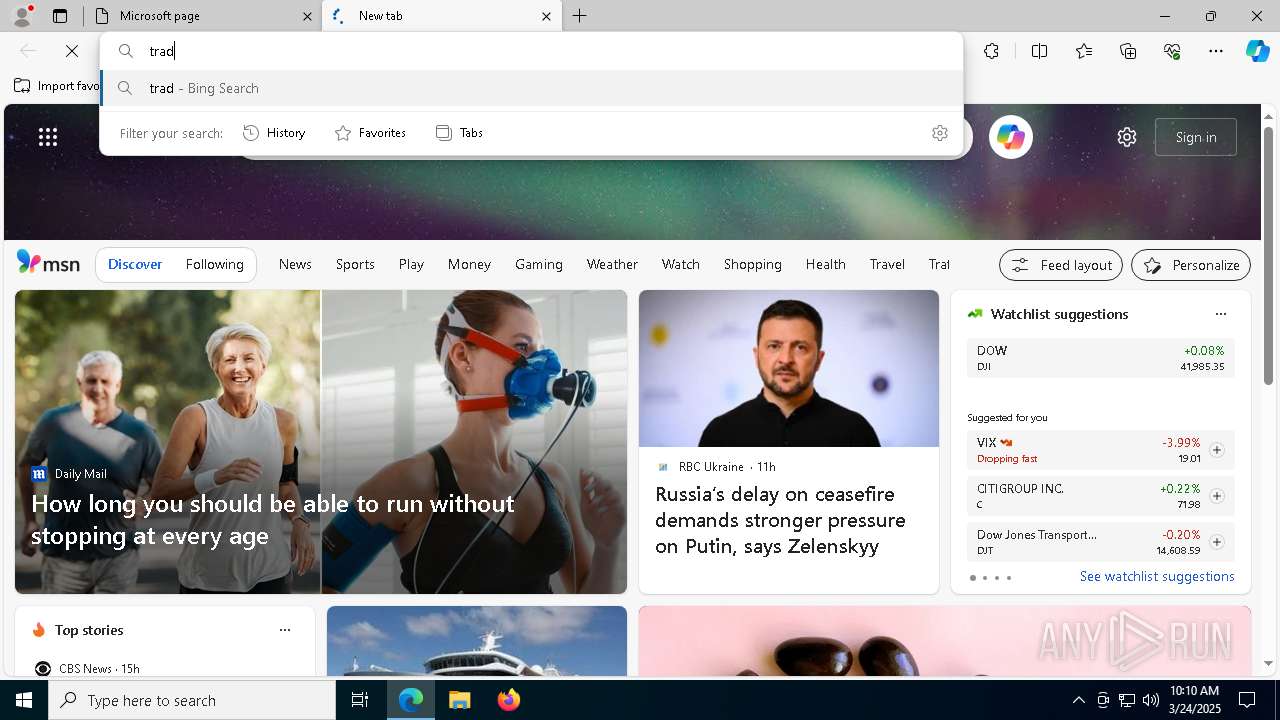
Task: Show hidden system tray icons
Action: pyautogui.click(x=1078, y=700)
